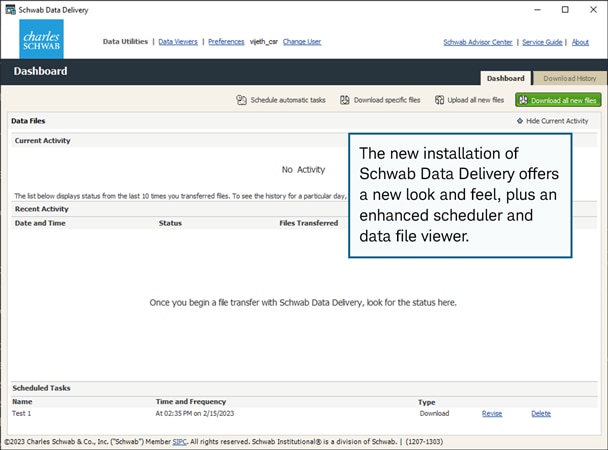Click the No Activity text
Screen dimensions: 608x450
point(303,170)
